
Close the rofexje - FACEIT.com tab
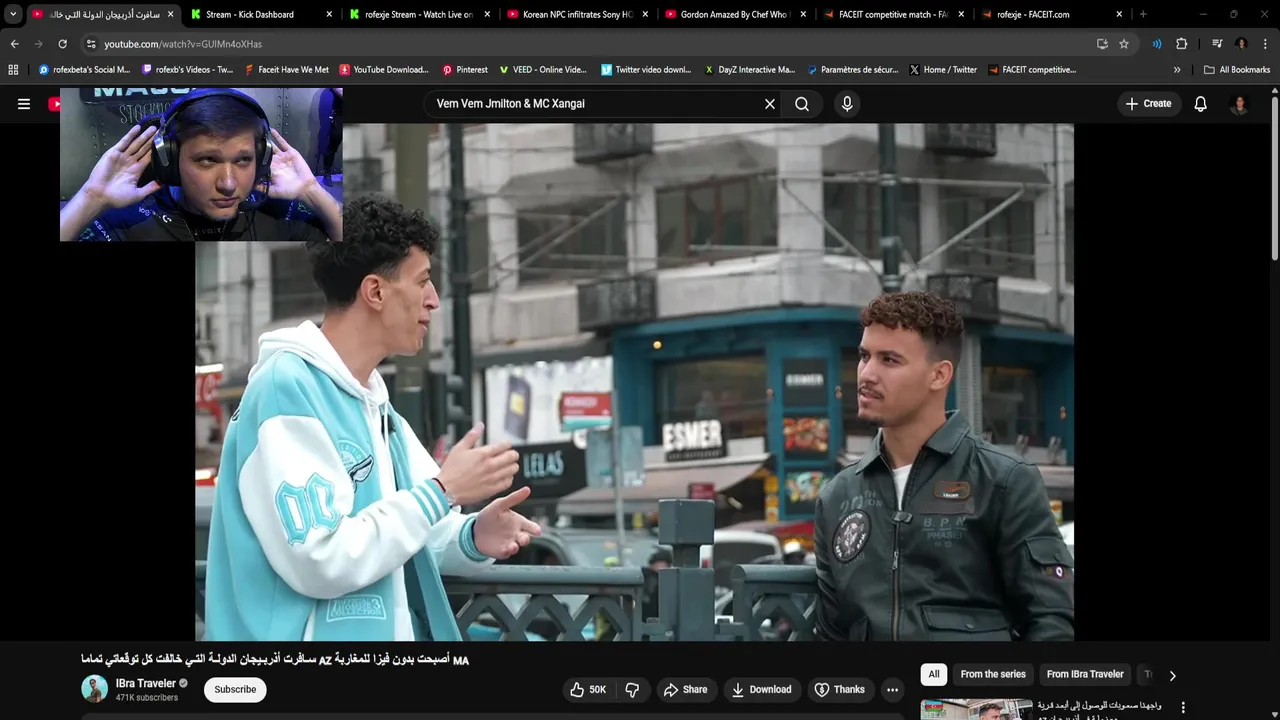(1119, 14)
